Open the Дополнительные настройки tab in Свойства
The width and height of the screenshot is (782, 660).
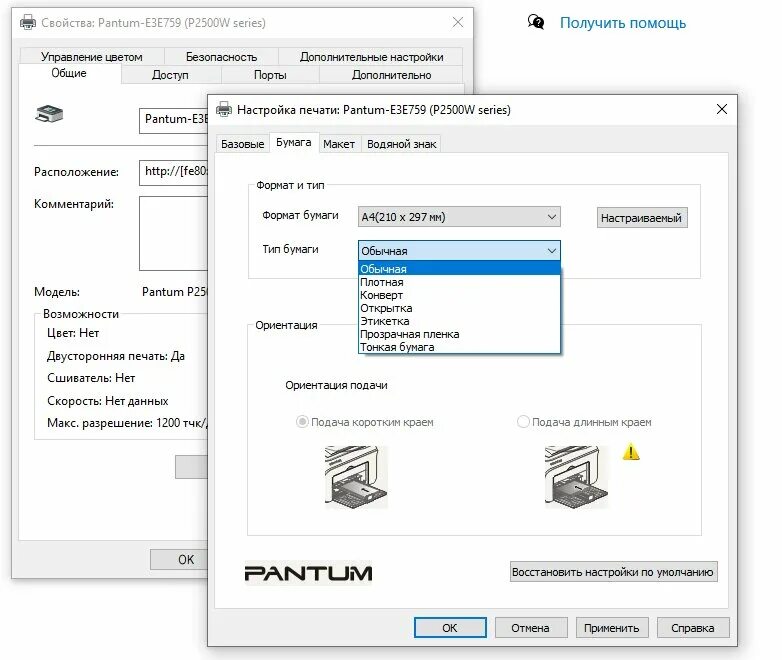372,57
